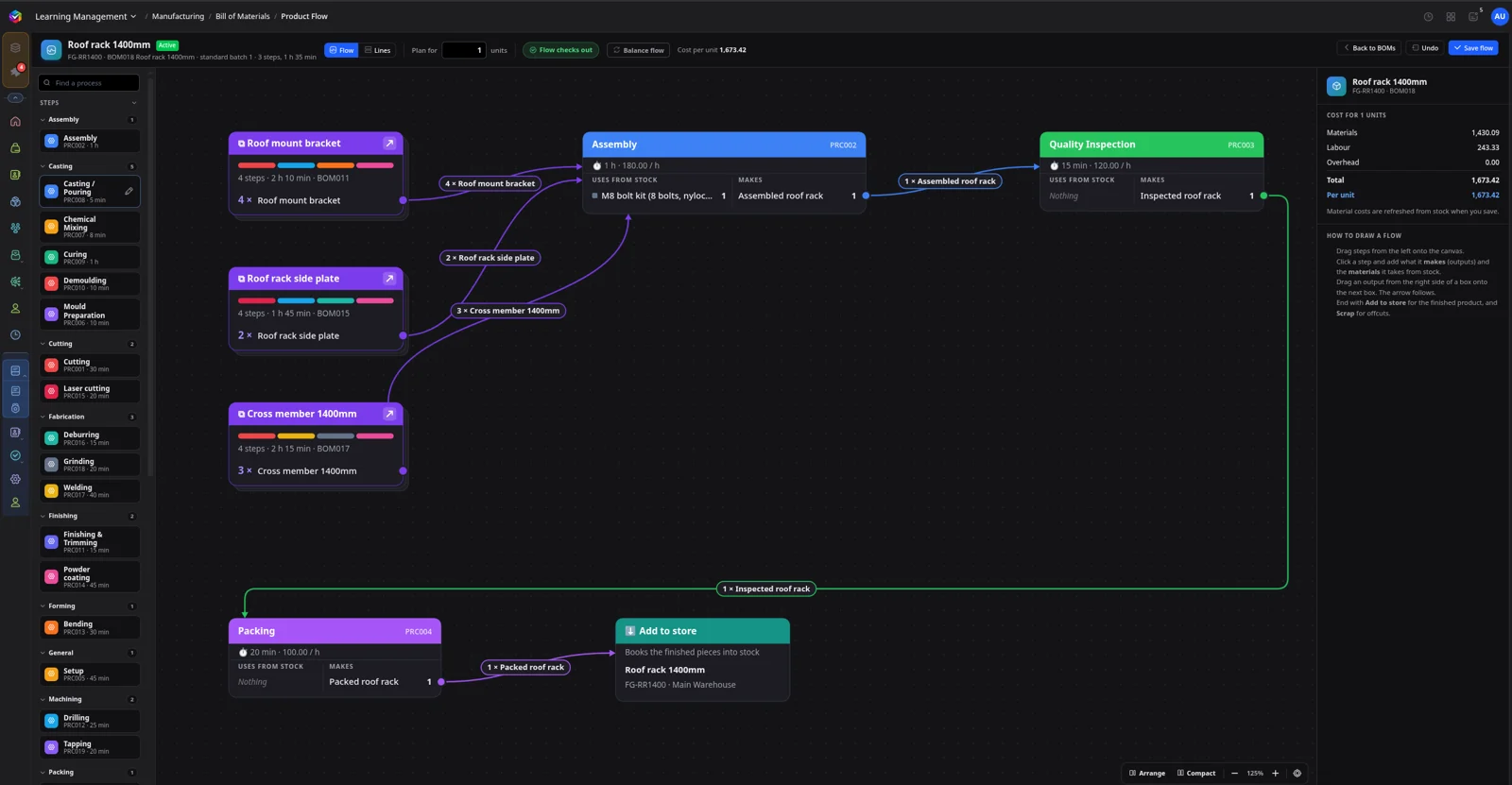Go to Bill of Materials breadcrumb

(x=243, y=16)
